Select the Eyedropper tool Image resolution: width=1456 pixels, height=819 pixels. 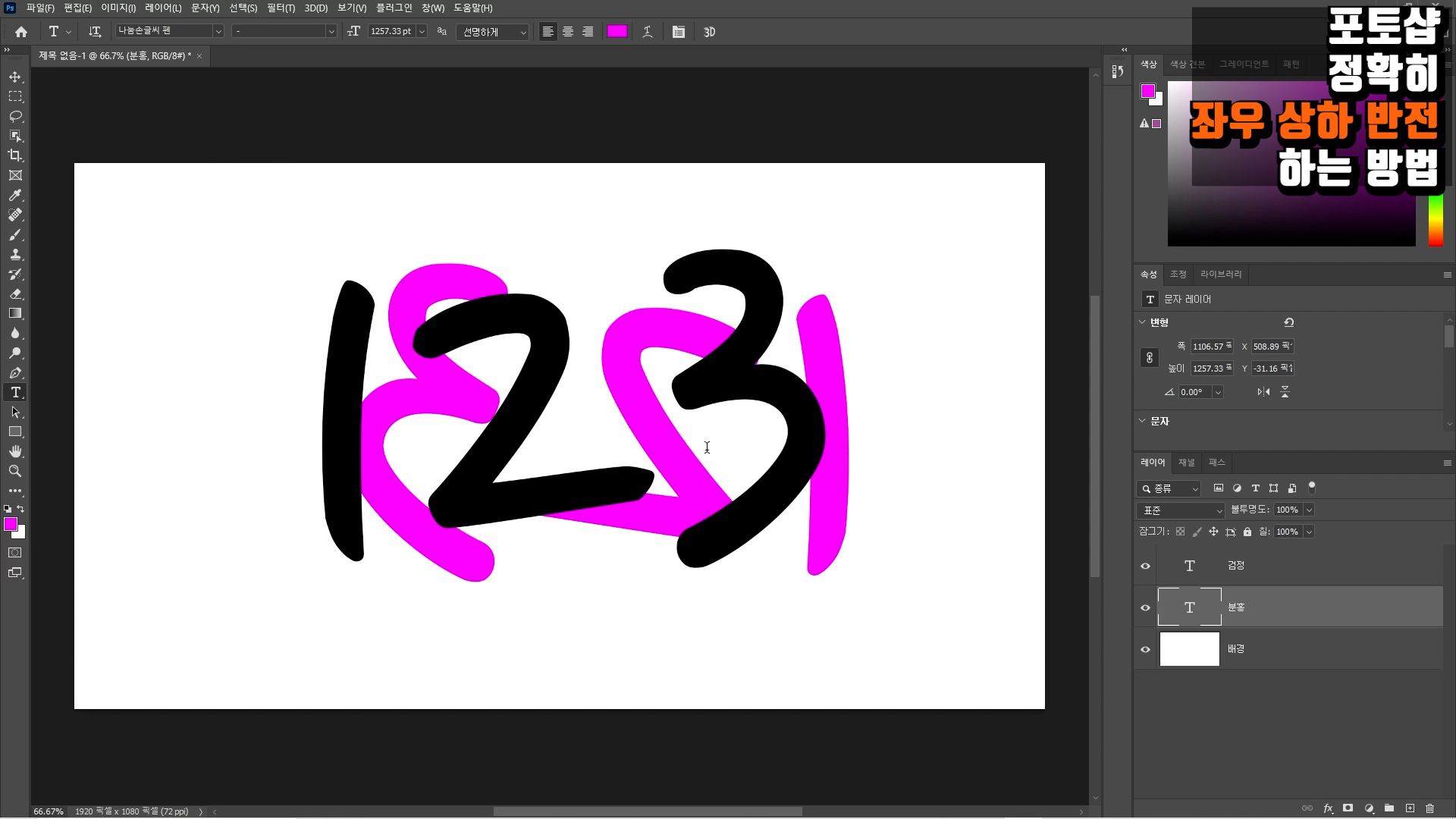[15, 195]
